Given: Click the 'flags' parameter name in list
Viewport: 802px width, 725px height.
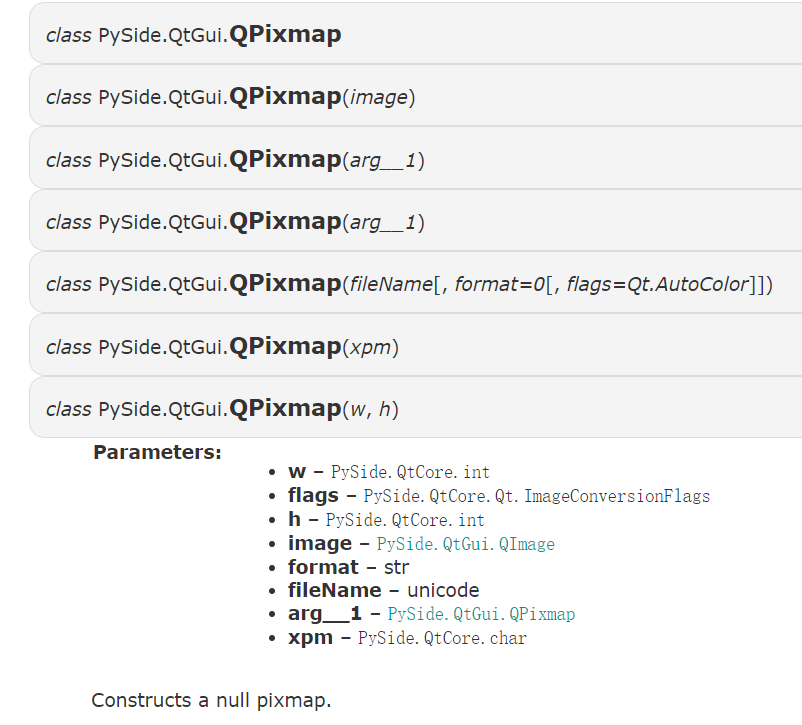Looking at the screenshot, I should tap(313, 495).
